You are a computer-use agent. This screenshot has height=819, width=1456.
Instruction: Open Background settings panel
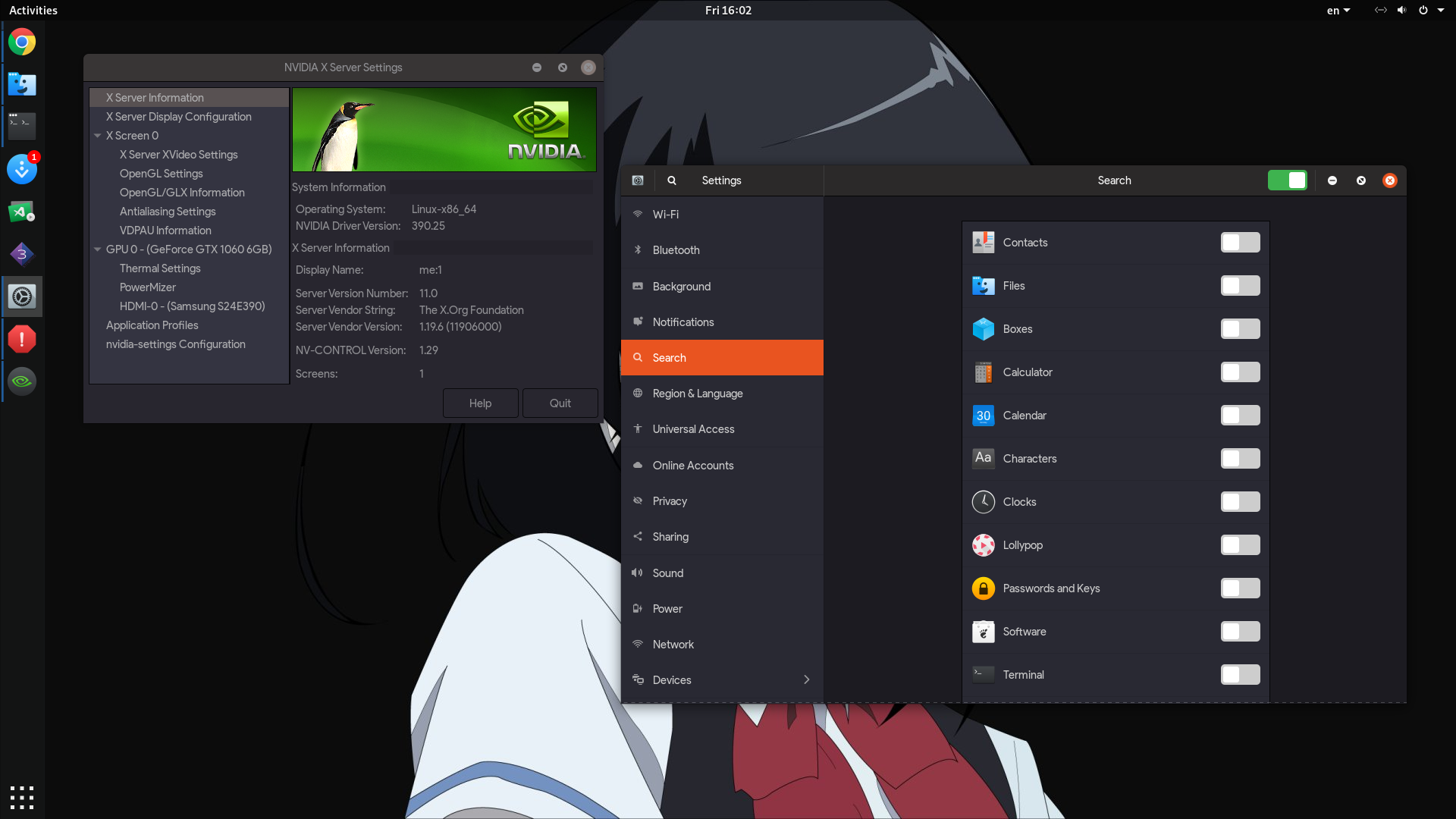tap(722, 287)
